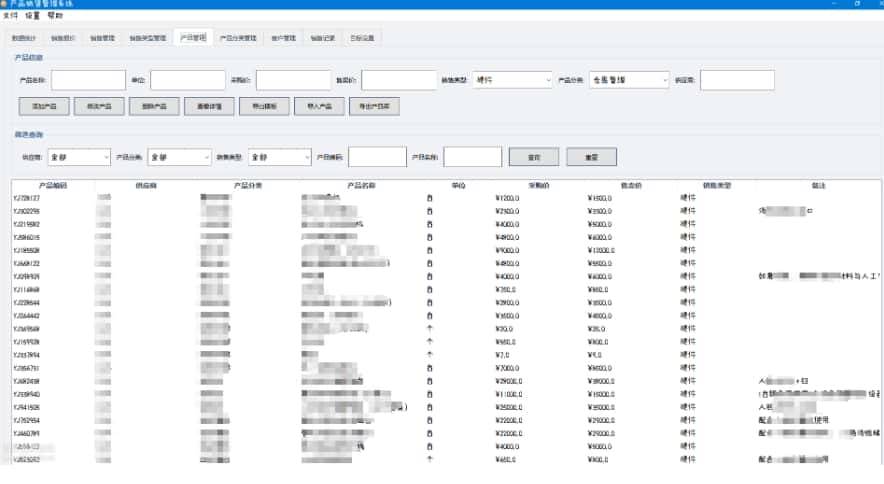Open the 销售类型 filter dropdown set to 全部
The image size is (884, 484).
pos(279,157)
